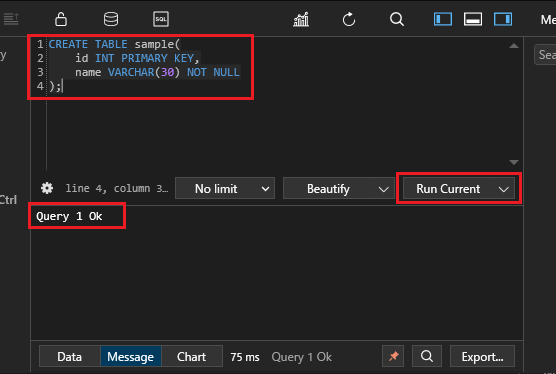Viewport: 556px width, 374px height.
Task: Switch to the Message tab
Action: pyautogui.click(x=130, y=357)
